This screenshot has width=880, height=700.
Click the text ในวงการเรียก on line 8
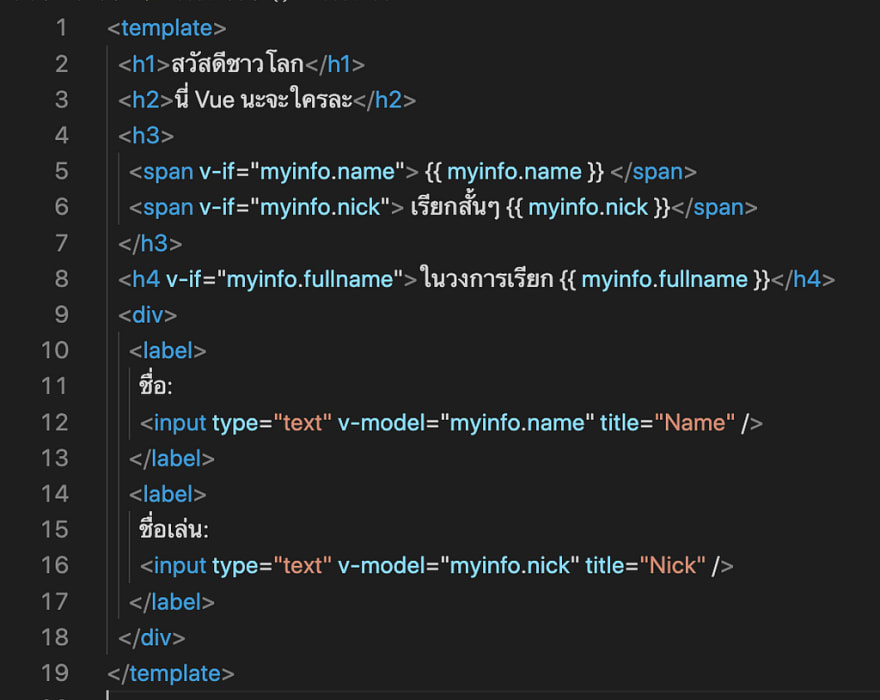pos(487,279)
